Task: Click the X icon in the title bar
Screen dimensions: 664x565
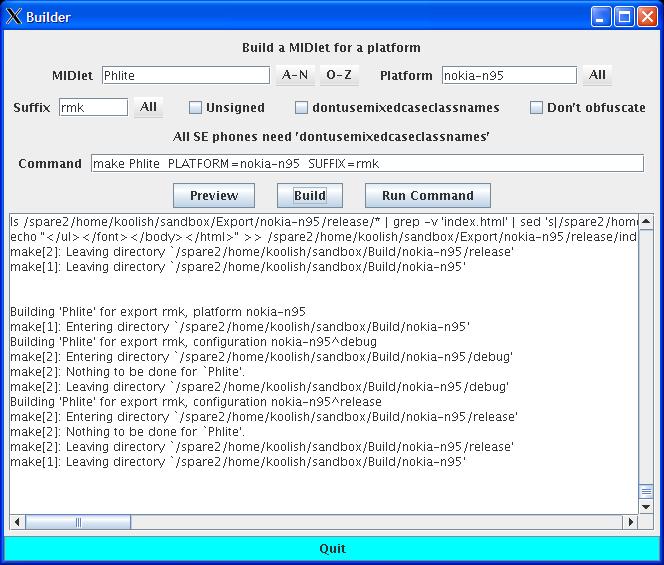Action: click(14, 16)
